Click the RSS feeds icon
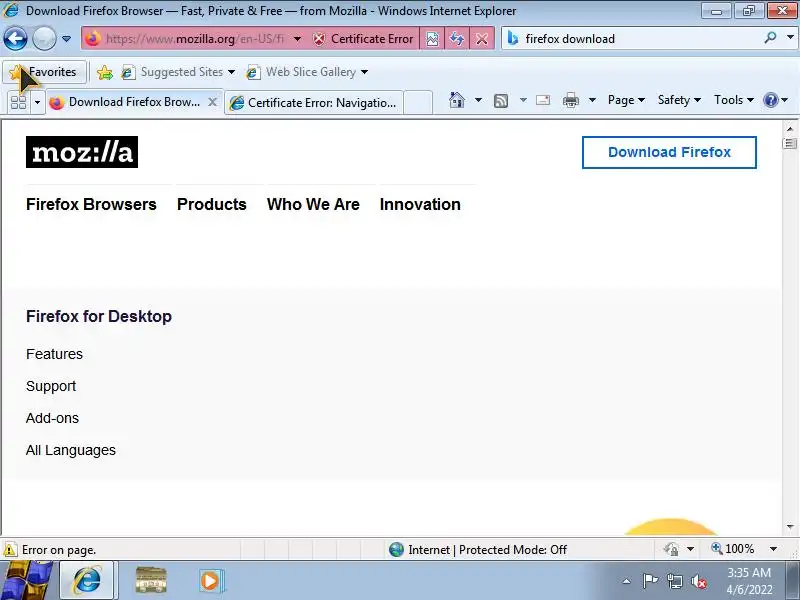The width and height of the screenshot is (800, 600). click(x=501, y=101)
